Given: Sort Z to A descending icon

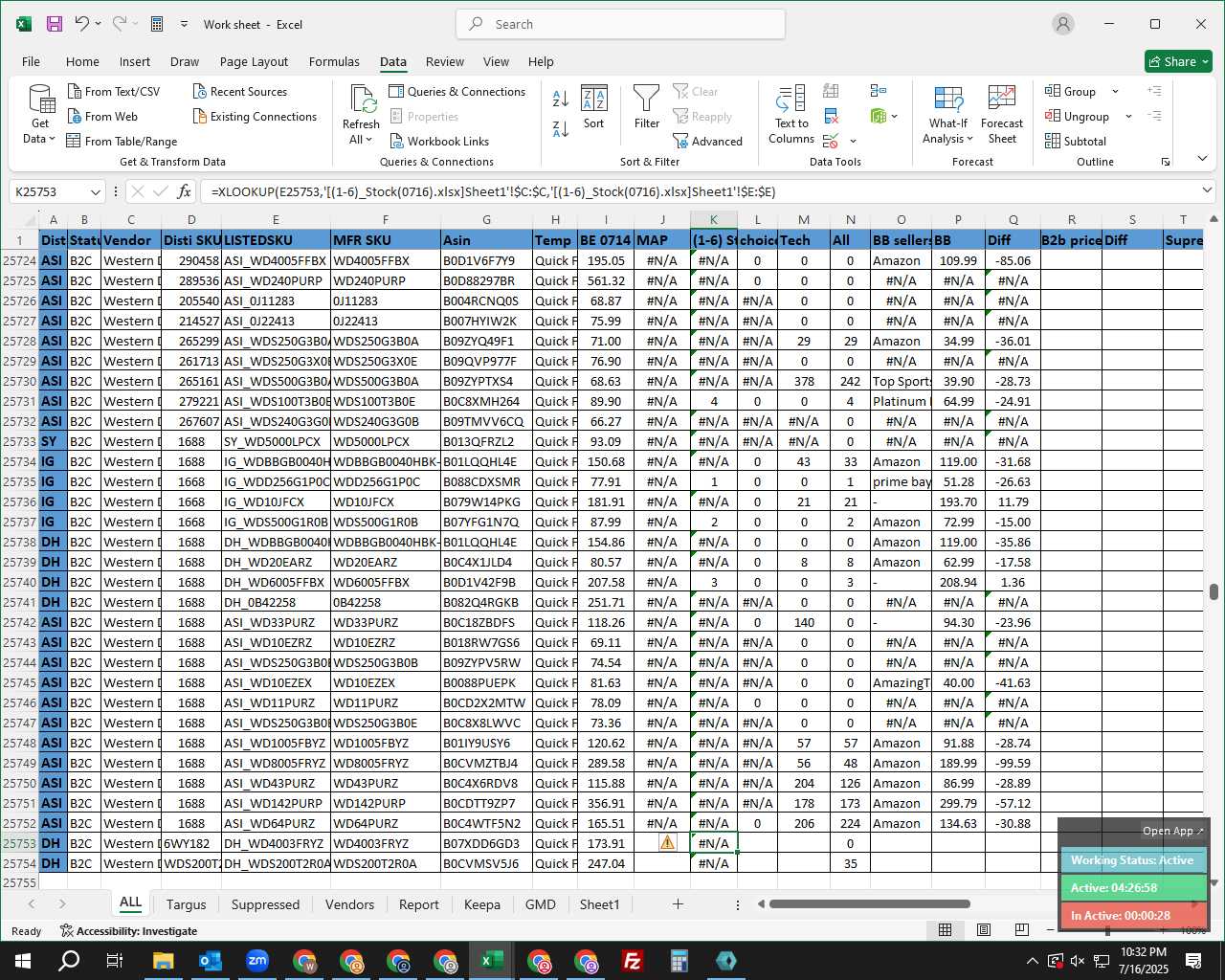Looking at the screenshot, I should (x=561, y=128).
